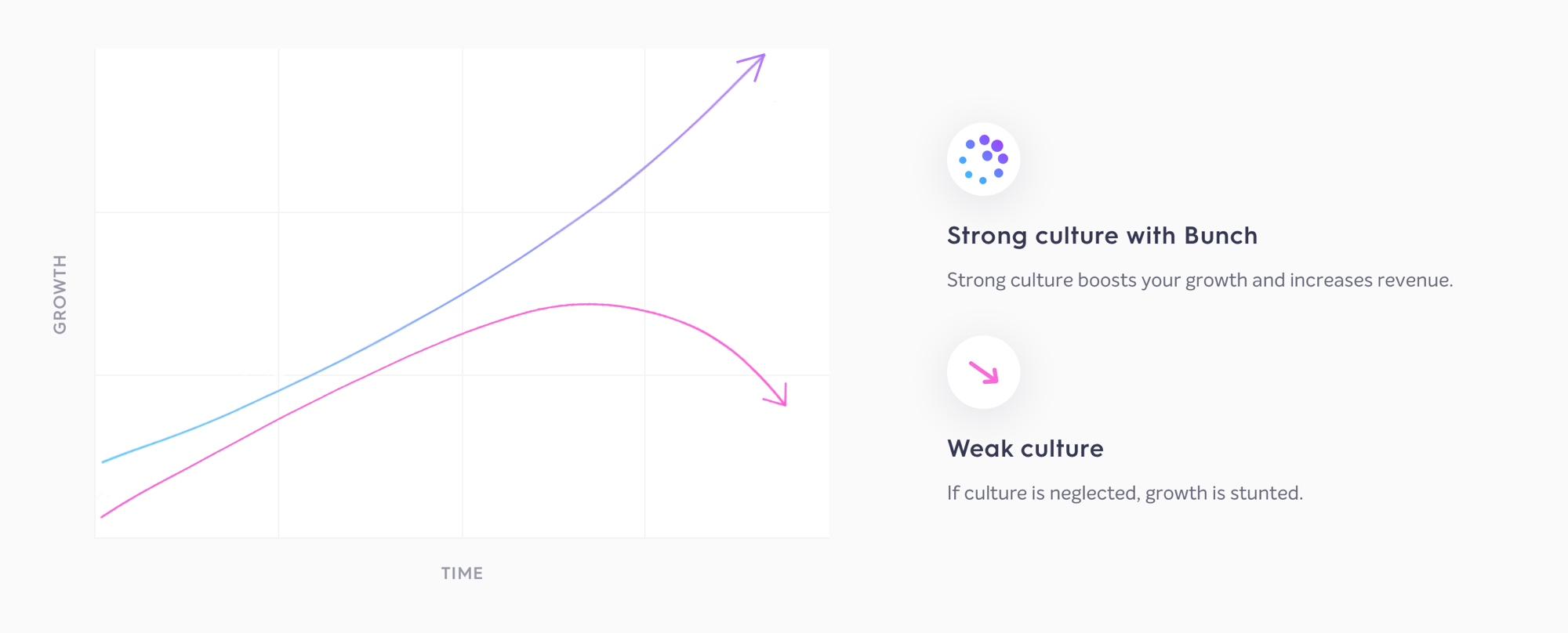Image resolution: width=1568 pixels, height=633 pixels.
Task: Click the pink arrowhead at end of declining curve
Action: pos(777,396)
